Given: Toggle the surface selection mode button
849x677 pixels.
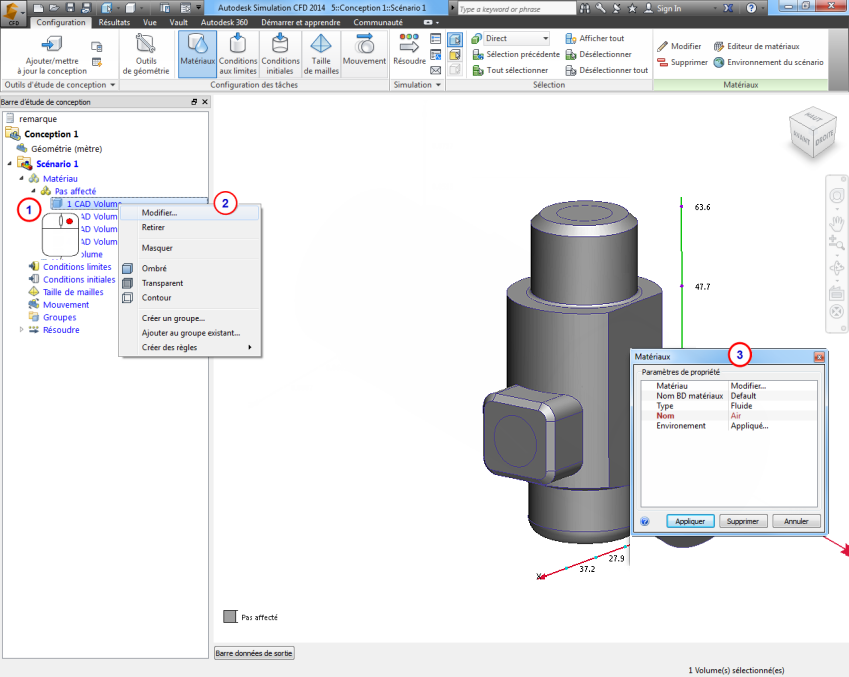Looking at the screenshot, I should click(455, 55).
